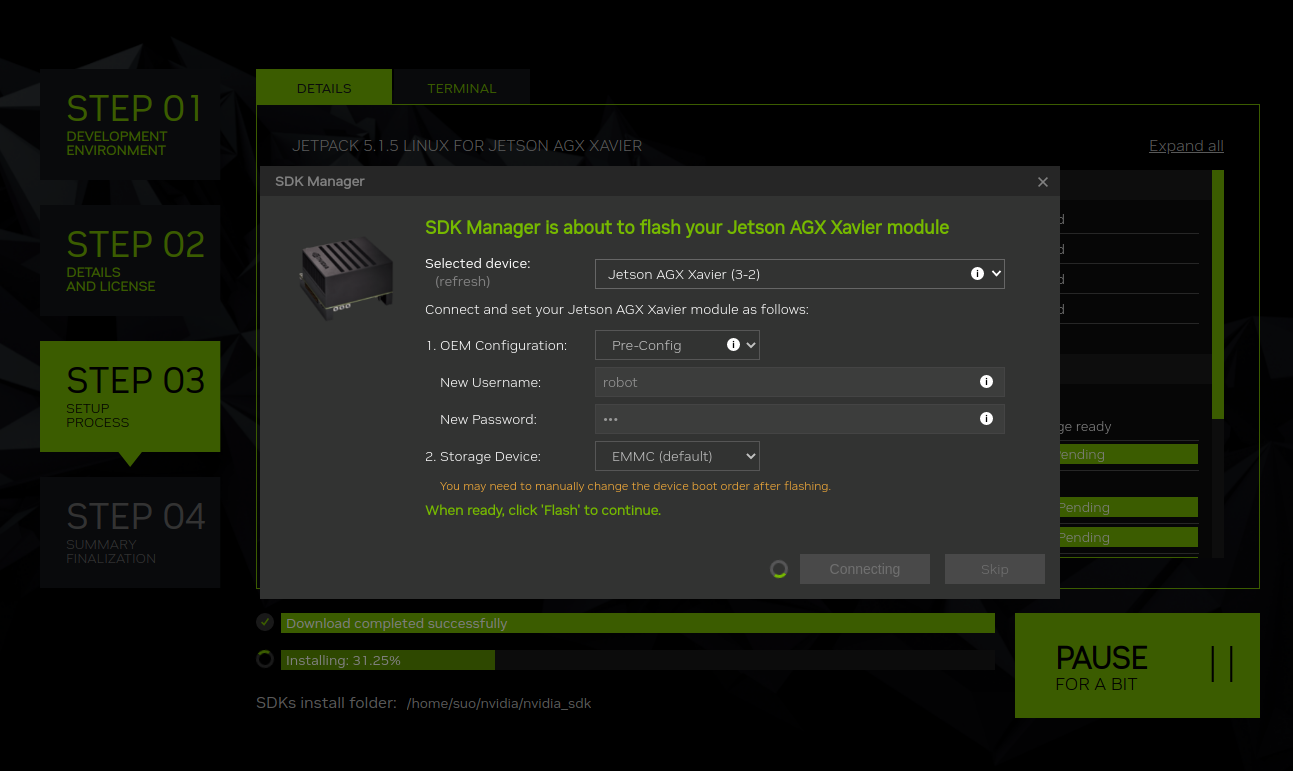The height and width of the screenshot is (771, 1293).
Task: Click the spinner icon next to Connecting
Action: click(x=779, y=569)
